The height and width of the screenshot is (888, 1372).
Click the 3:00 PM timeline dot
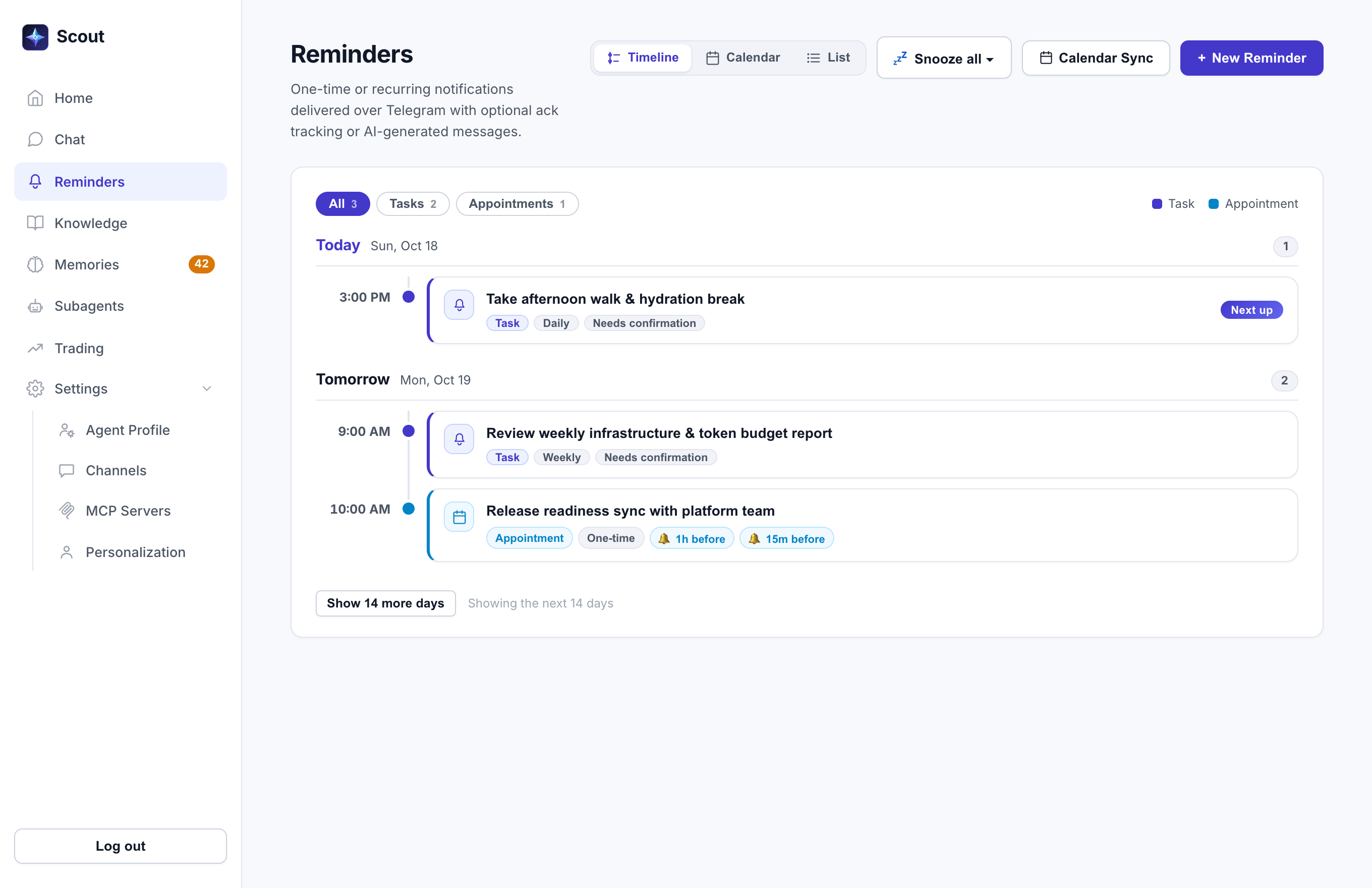pyautogui.click(x=408, y=297)
